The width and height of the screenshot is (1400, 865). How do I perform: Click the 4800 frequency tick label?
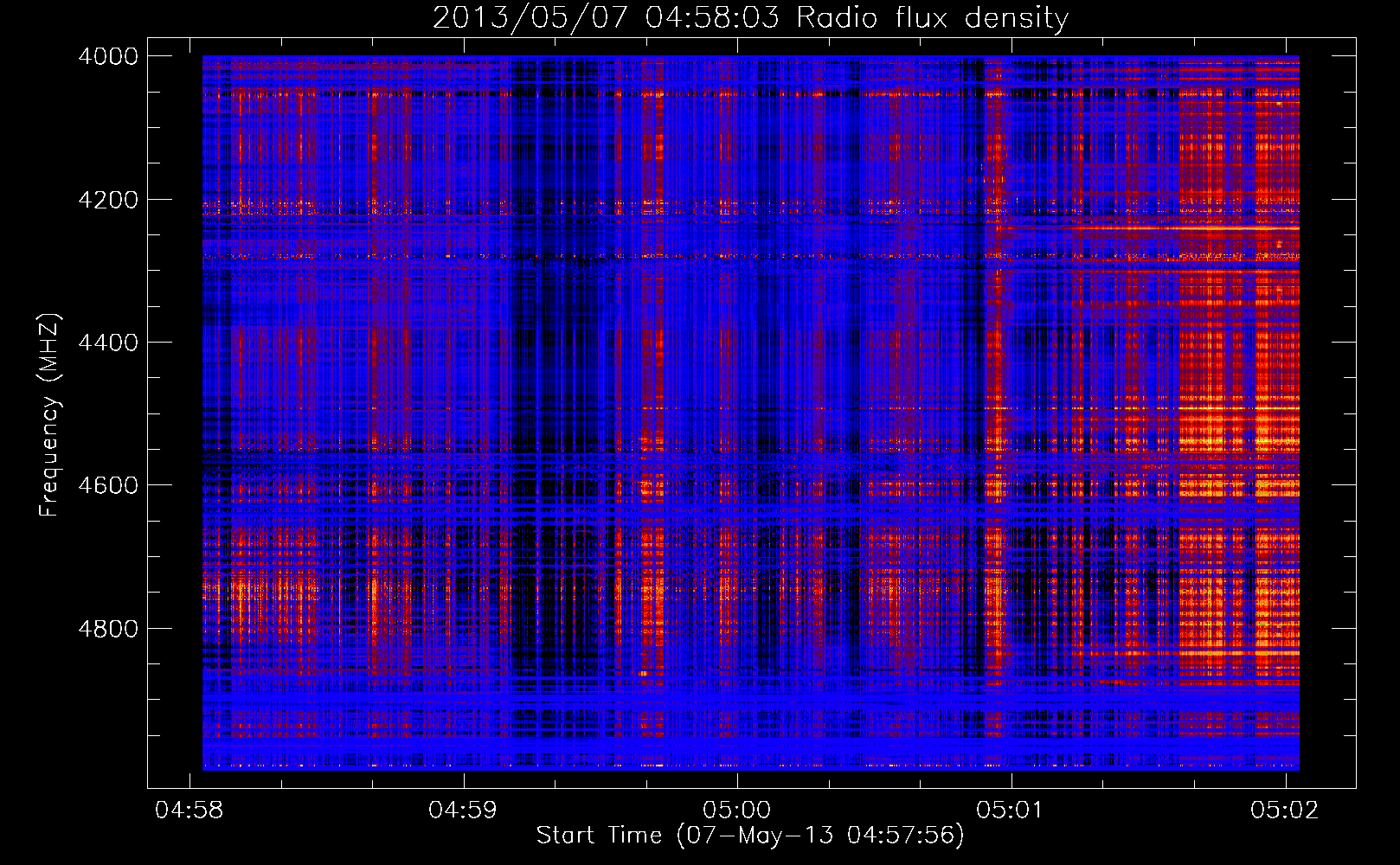pyautogui.click(x=108, y=629)
